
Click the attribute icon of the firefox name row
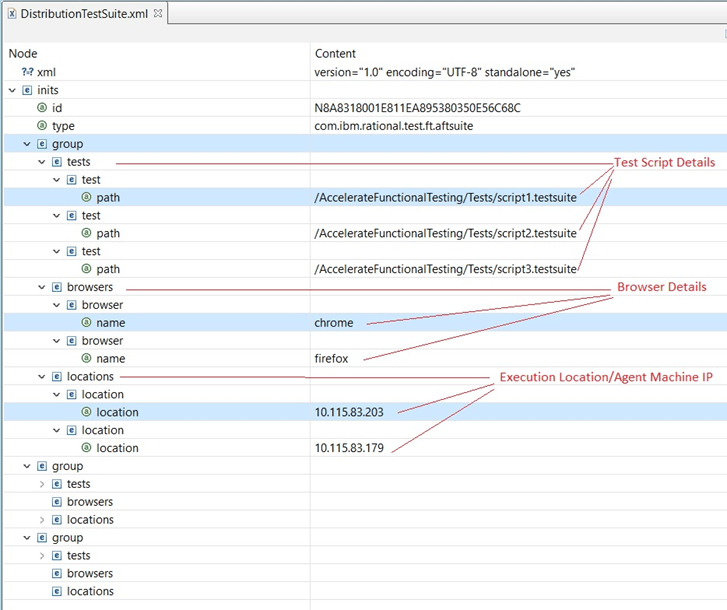[86, 358]
